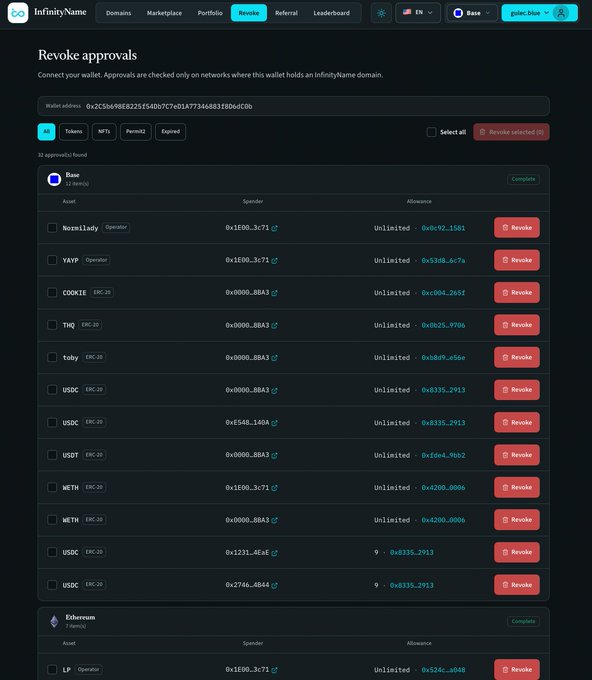
Task: Open external link icon for spender 0x2746..4B44
Action: [x=275, y=585]
